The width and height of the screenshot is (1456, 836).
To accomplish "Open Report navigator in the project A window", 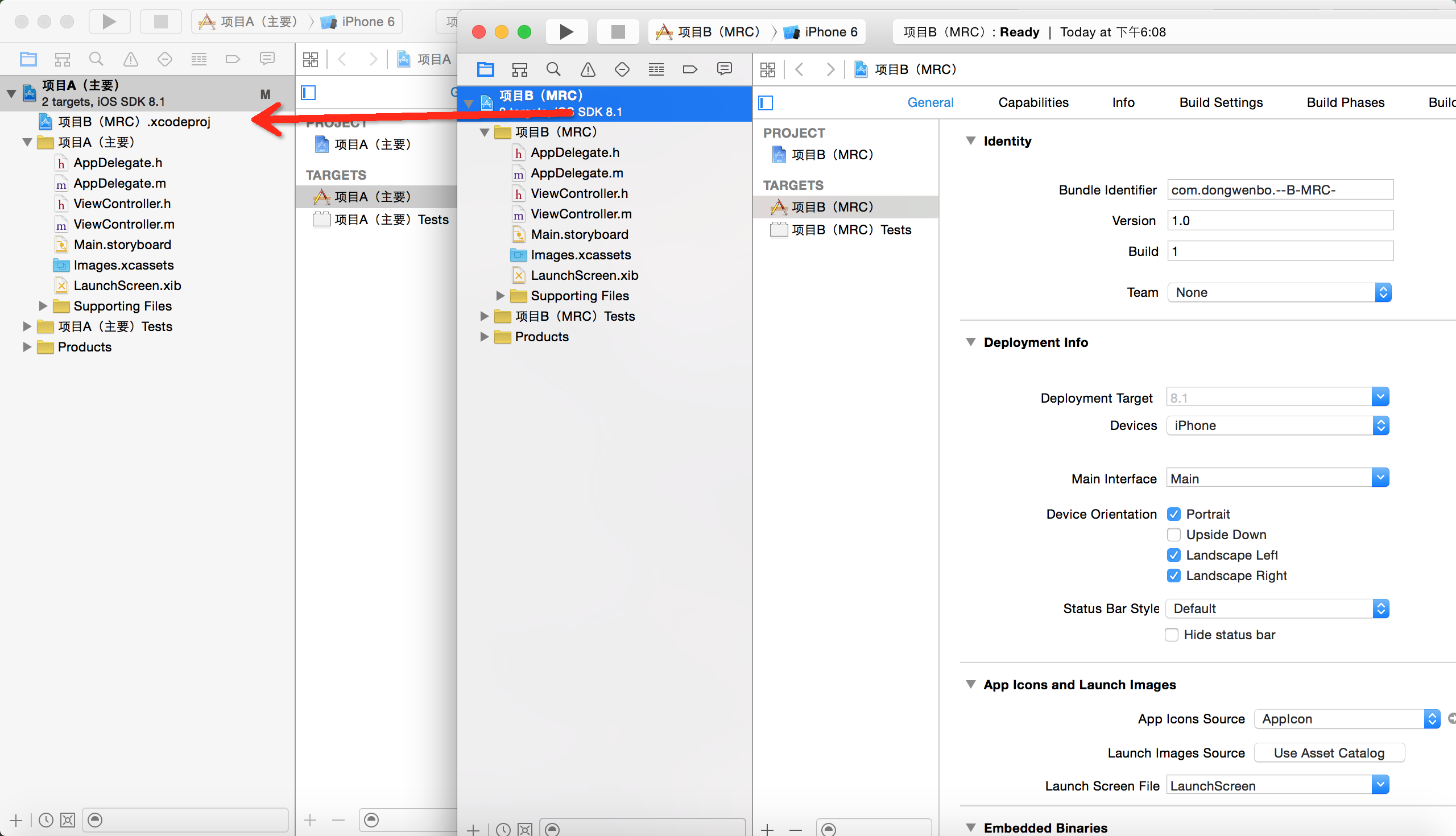I will 267,59.
